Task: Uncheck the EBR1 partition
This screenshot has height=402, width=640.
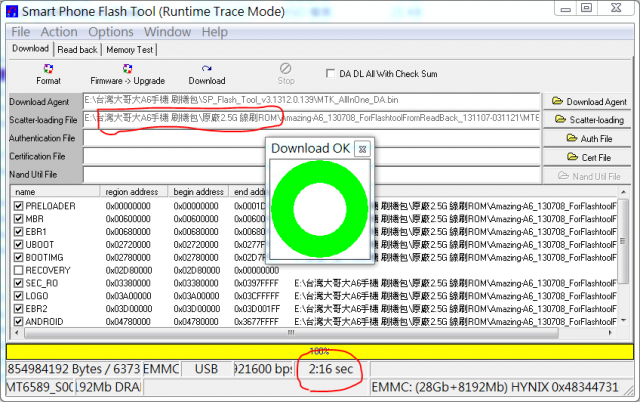Action: click(x=18, y=231)
